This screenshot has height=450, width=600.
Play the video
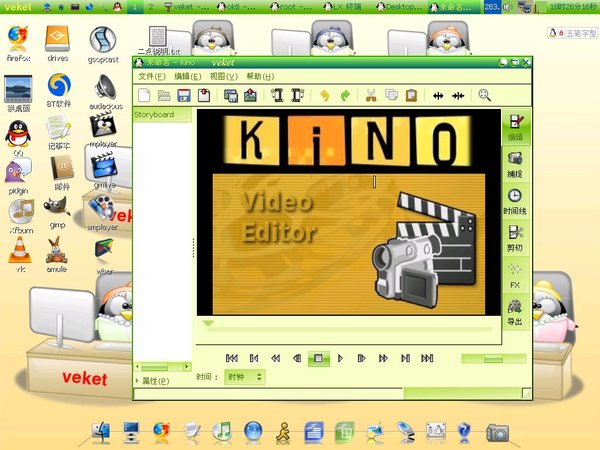340,359
